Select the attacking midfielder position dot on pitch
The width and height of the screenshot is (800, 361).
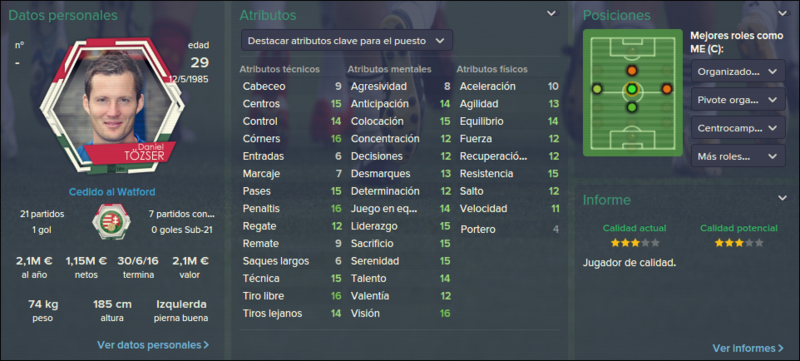pyautogui.click(x=632, y=70)
